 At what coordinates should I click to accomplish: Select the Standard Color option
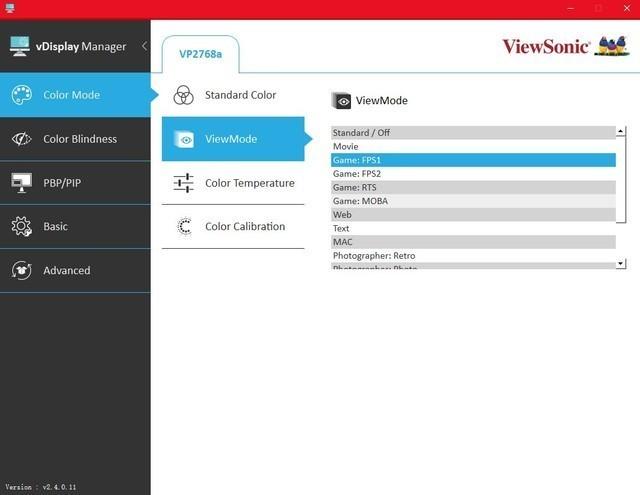pos(233,95)
